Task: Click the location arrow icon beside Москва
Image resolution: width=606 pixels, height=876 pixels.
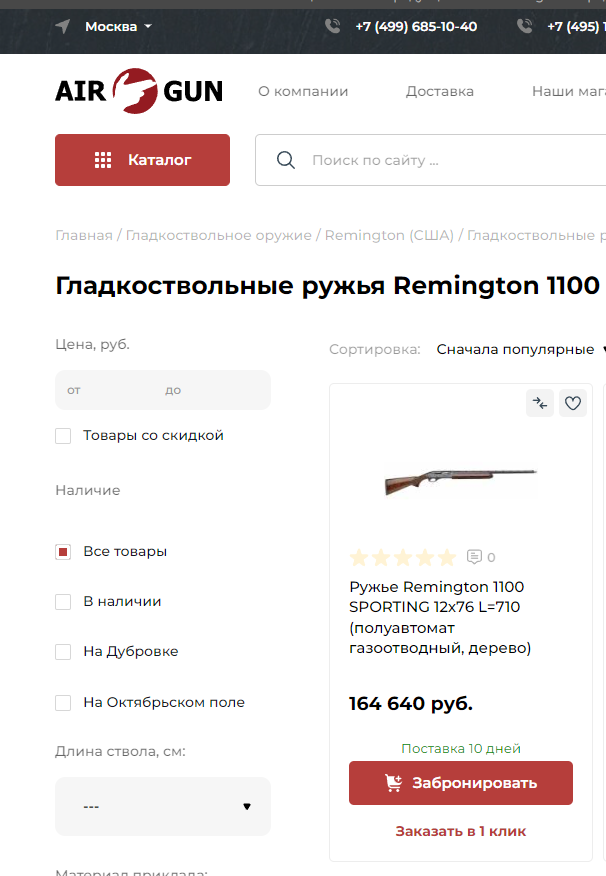Action: click(63, 26)
